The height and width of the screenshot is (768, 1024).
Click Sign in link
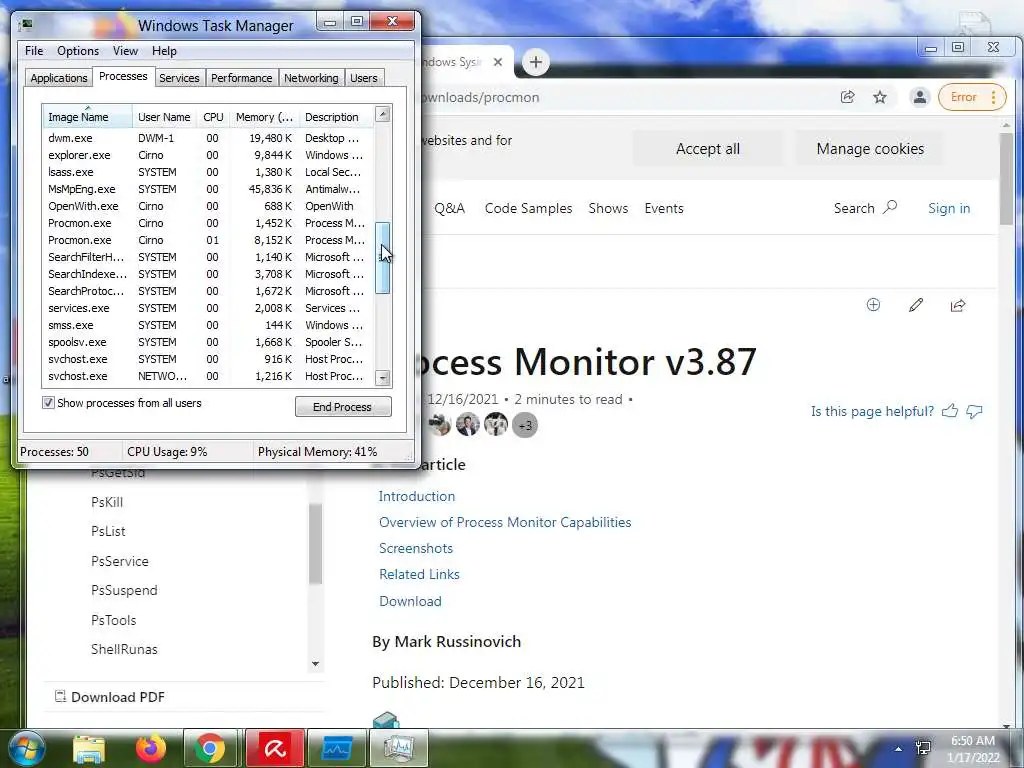[949, 208]
